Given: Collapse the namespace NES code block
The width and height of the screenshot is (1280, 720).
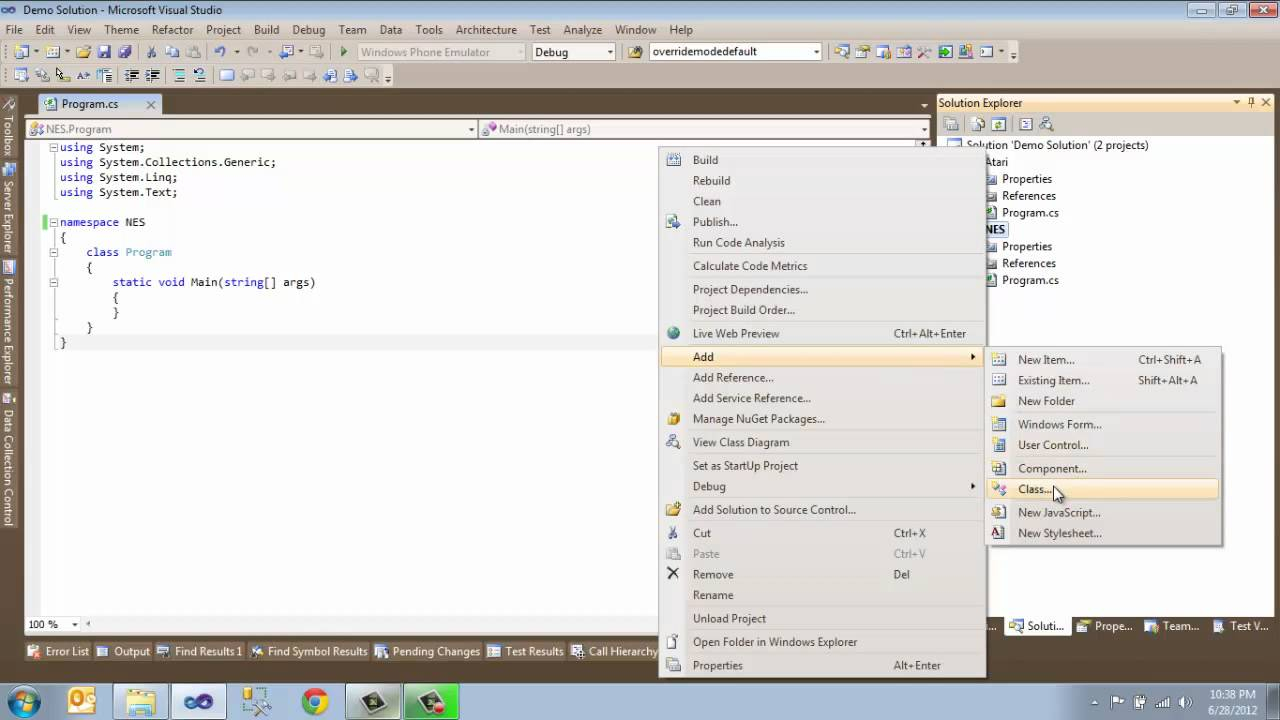Looking at the screenshot, I should coord(54,222).
